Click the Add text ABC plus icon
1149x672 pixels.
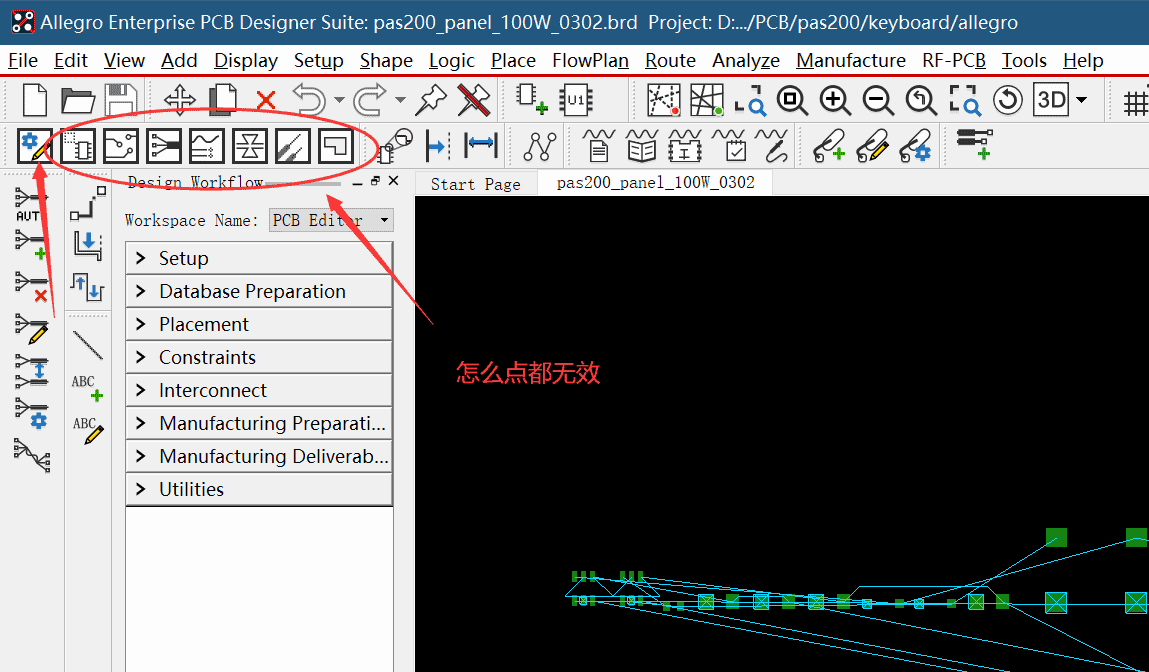[87, 388]
